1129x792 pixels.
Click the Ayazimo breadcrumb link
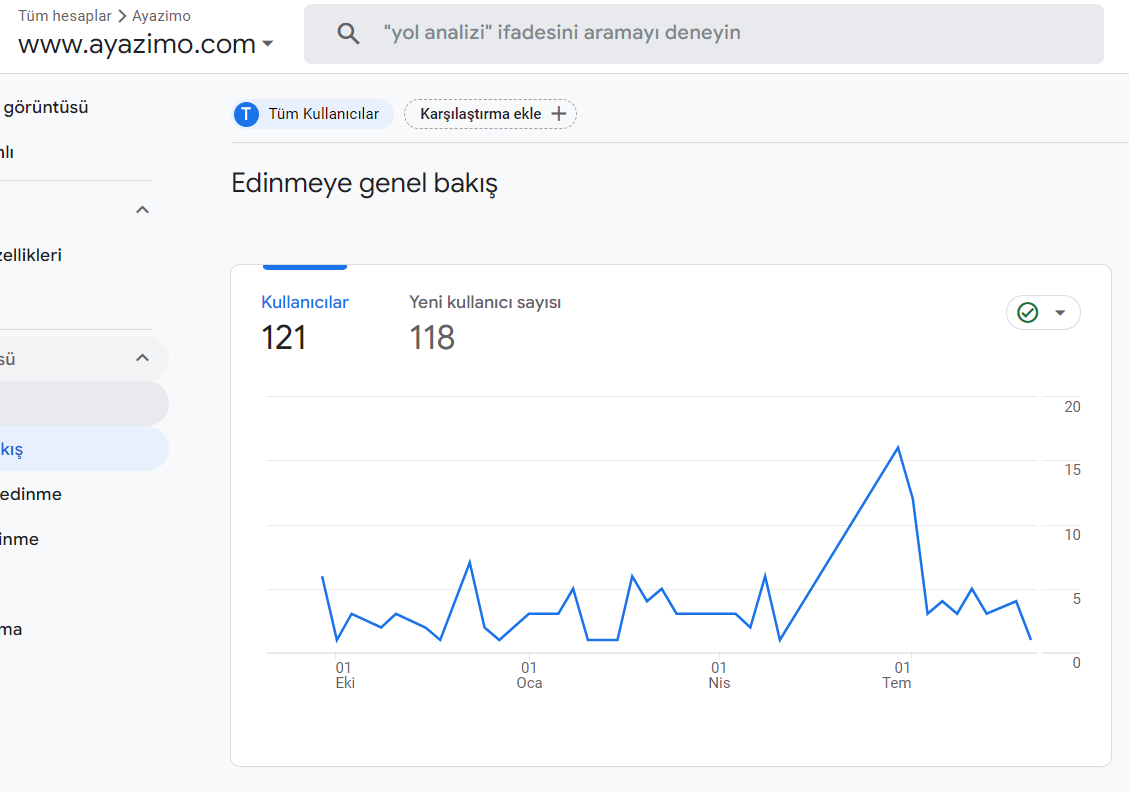pyautogui.click(x=161, y=16)
